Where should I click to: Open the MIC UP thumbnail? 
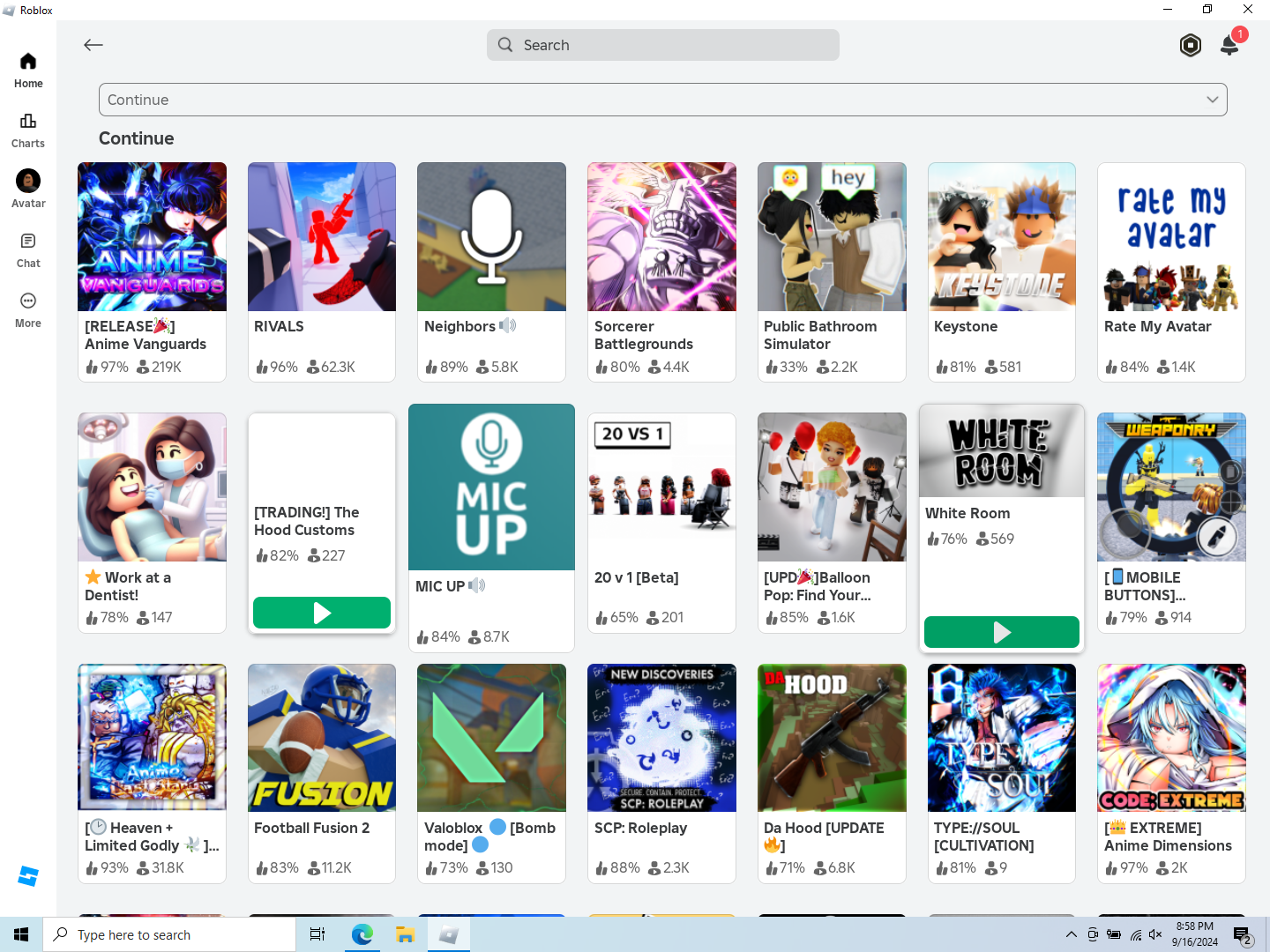[x=491, y=487]
